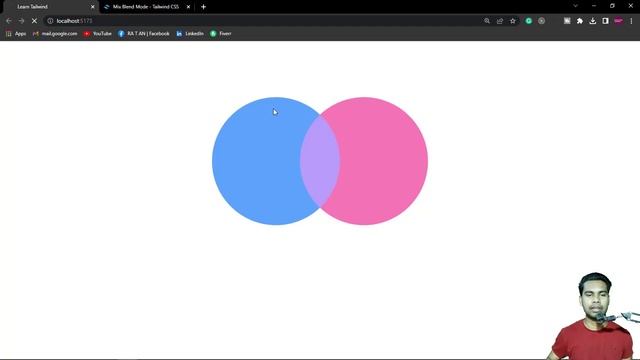Go forward to the next page
The image size is (640, 360).
tap(21, 21)
